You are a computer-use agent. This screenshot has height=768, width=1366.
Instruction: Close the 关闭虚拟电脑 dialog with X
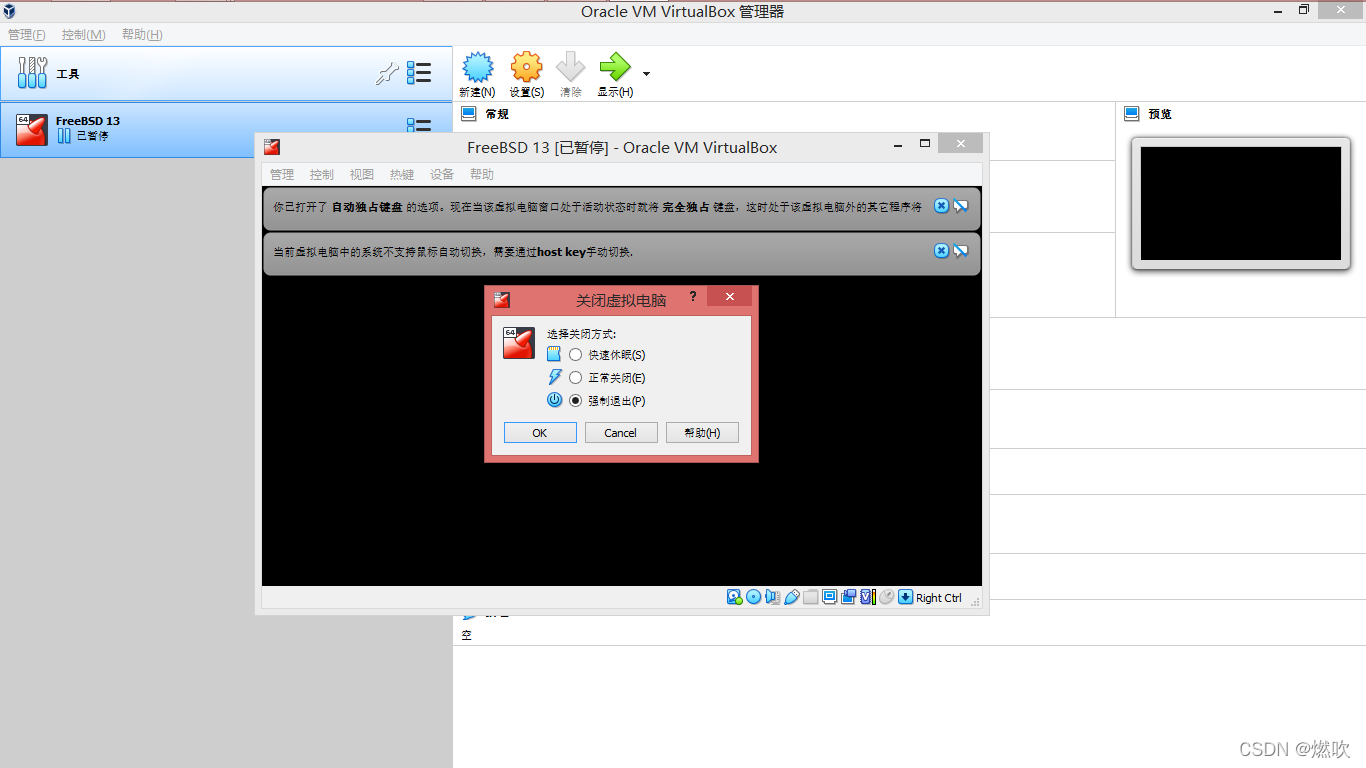tap(730, 297)
